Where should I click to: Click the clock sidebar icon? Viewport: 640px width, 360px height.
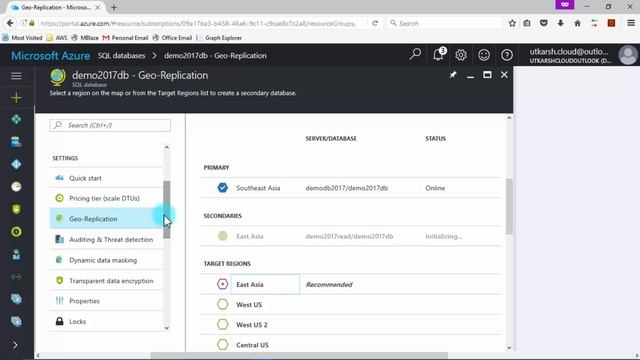click(x=16, y=187)
